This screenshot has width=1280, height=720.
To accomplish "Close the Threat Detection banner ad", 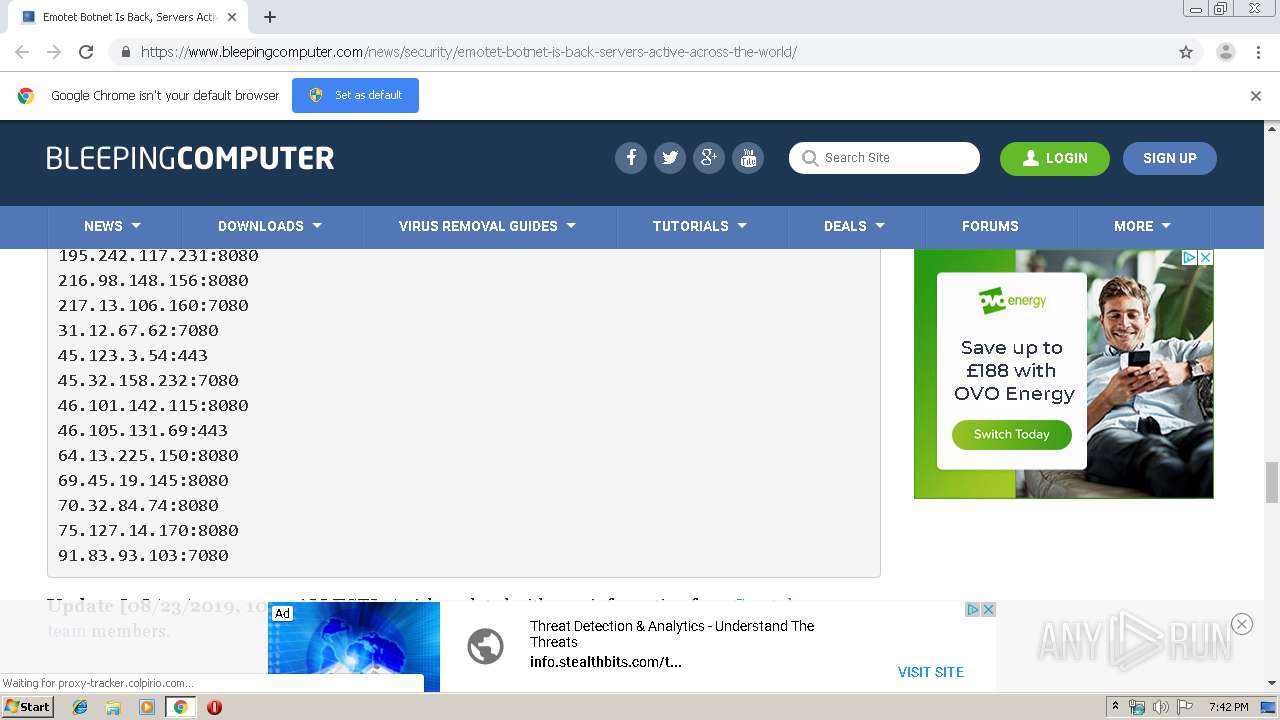I will pos(988,609).
